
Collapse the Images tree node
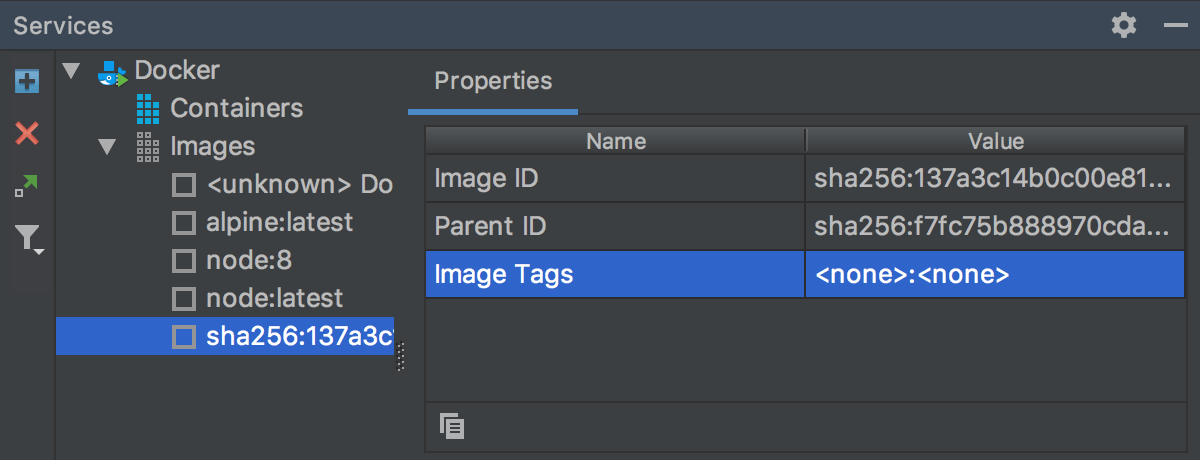(107, 147)
